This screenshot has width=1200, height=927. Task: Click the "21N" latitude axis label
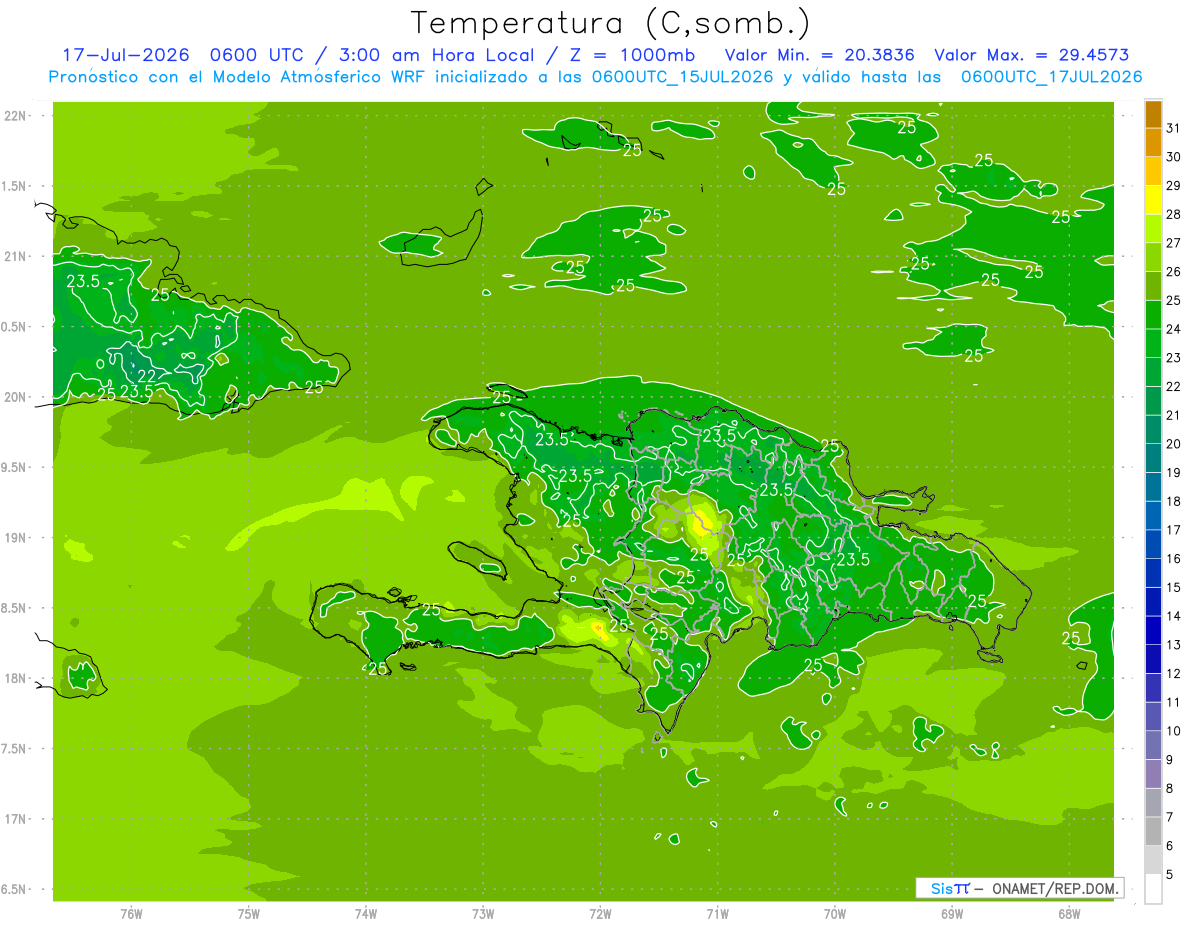tap(15, 257)
